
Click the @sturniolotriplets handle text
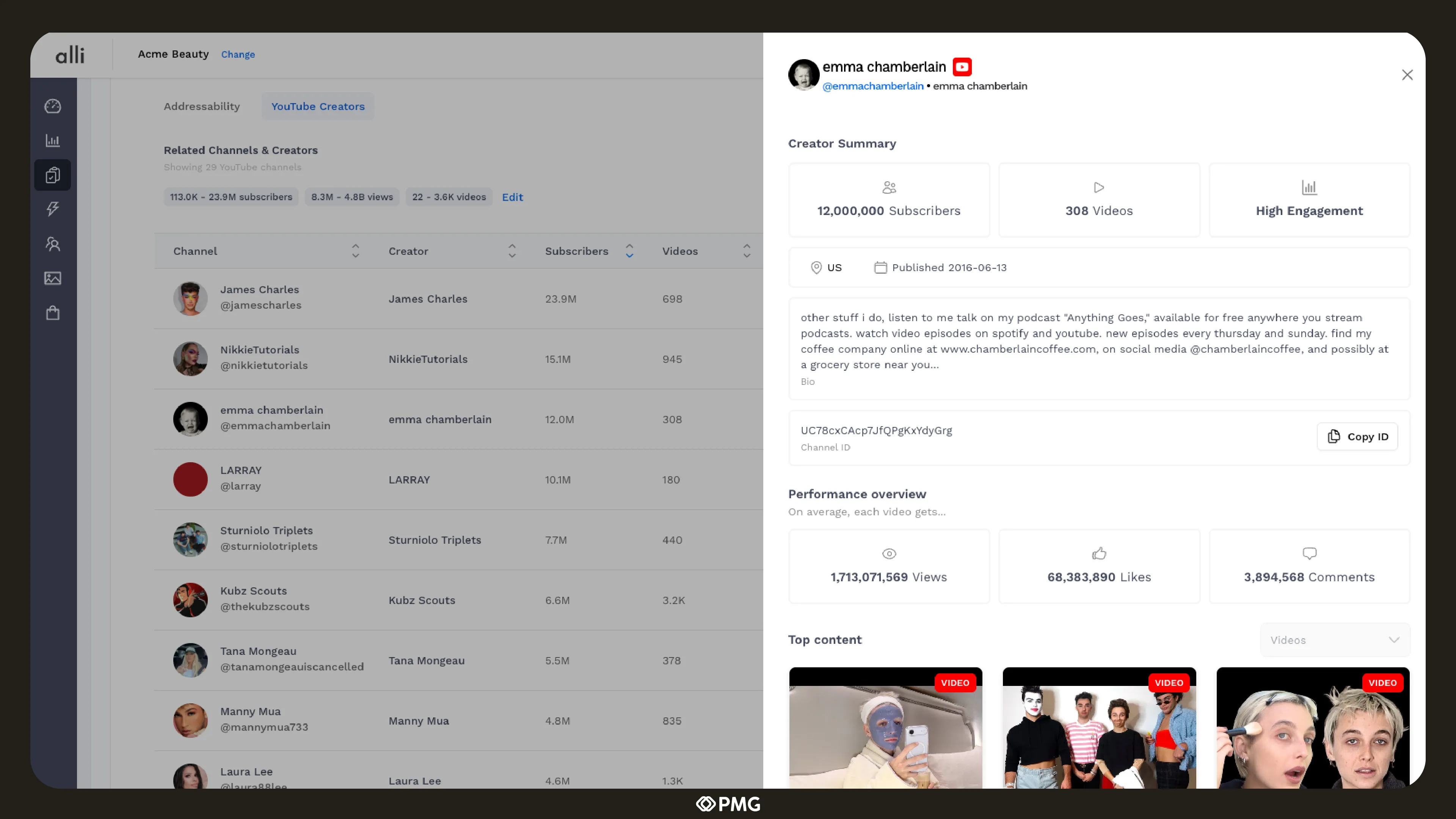(269, 546)
